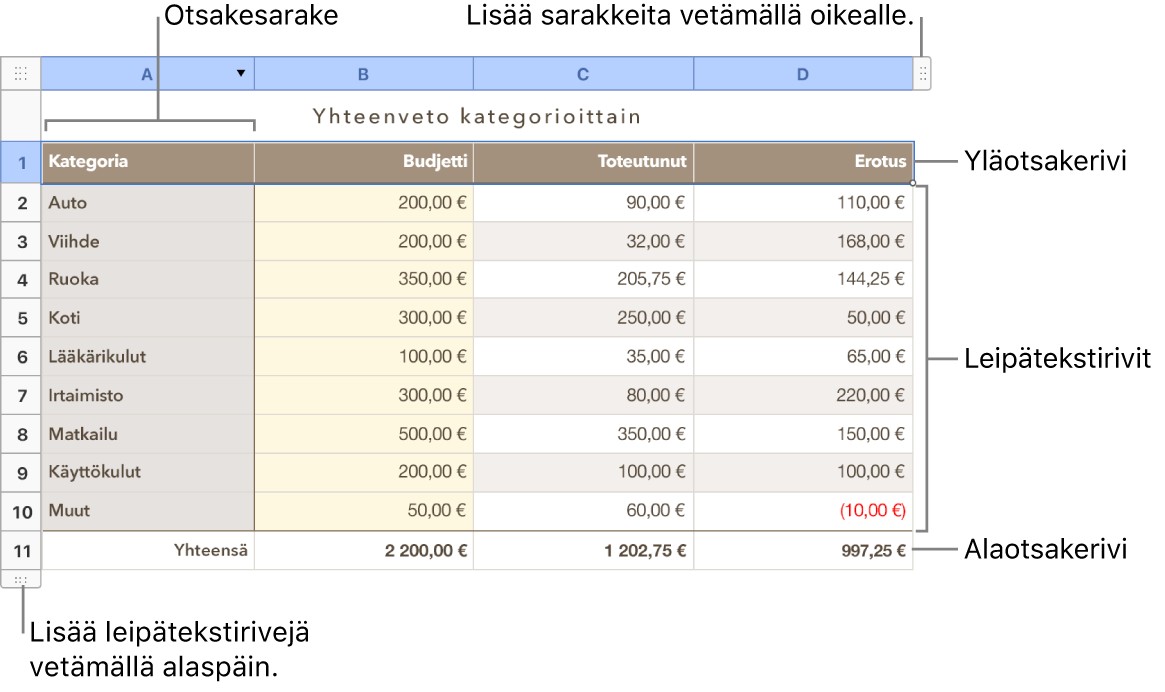
Task: Select the 'Matkailu' category cell
Action: 149,434
